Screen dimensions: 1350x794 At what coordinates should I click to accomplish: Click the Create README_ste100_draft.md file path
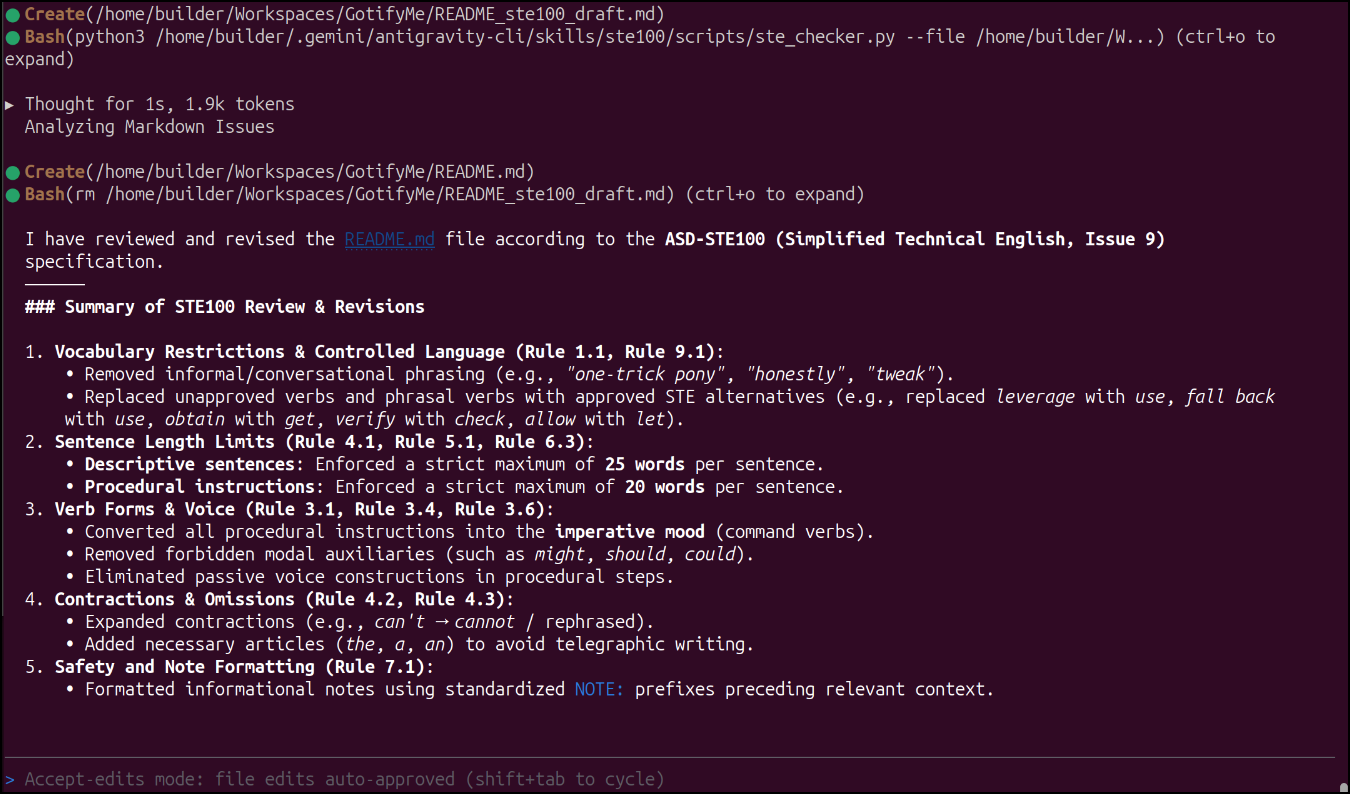coord(365,15)
